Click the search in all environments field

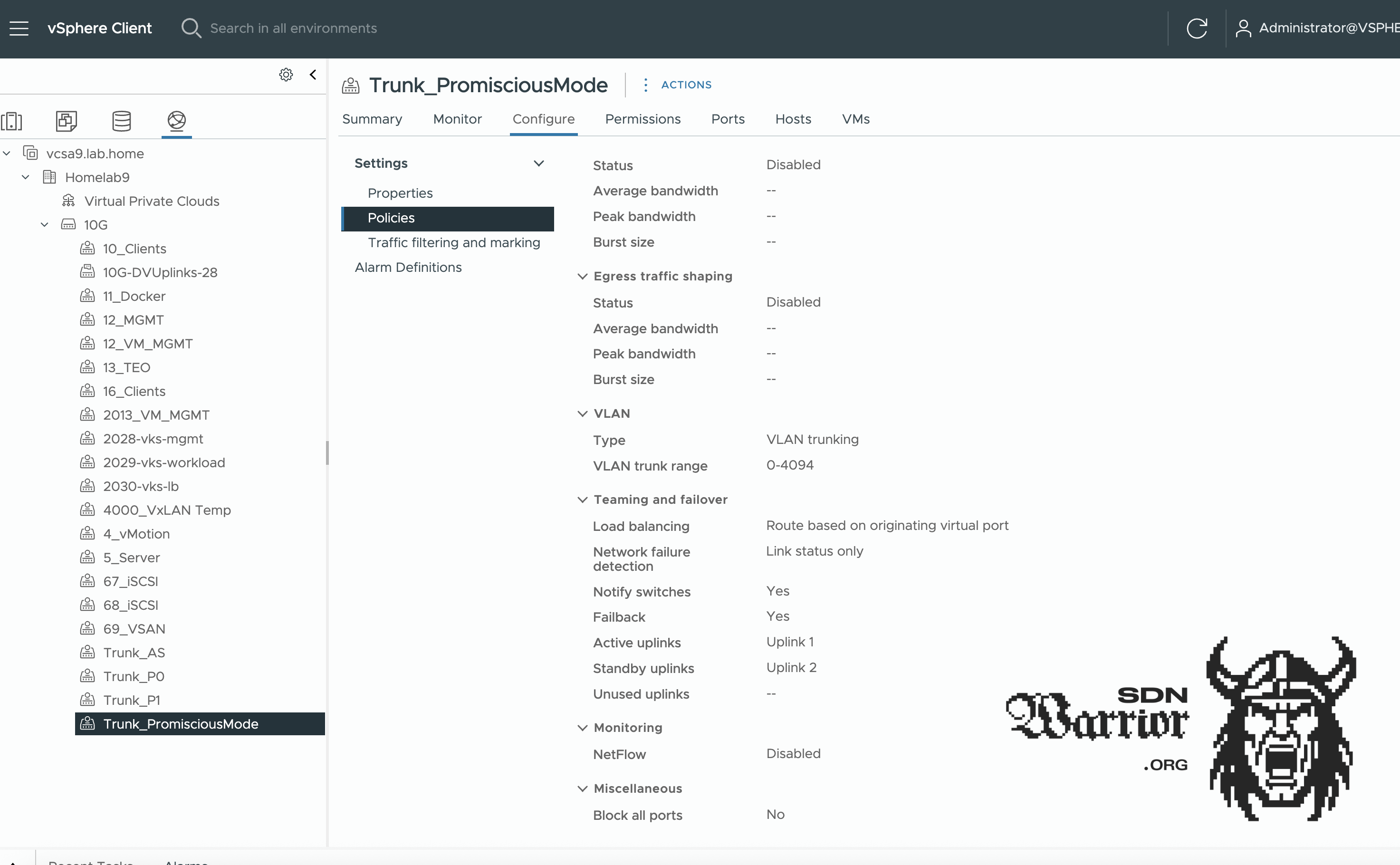coord(293,28)
